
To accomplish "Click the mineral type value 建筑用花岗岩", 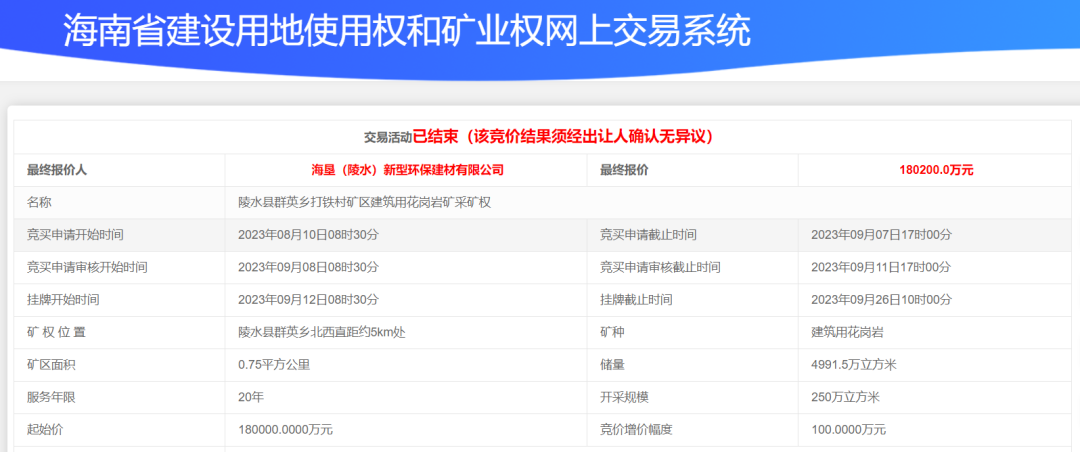I will [x=847, y=332].
